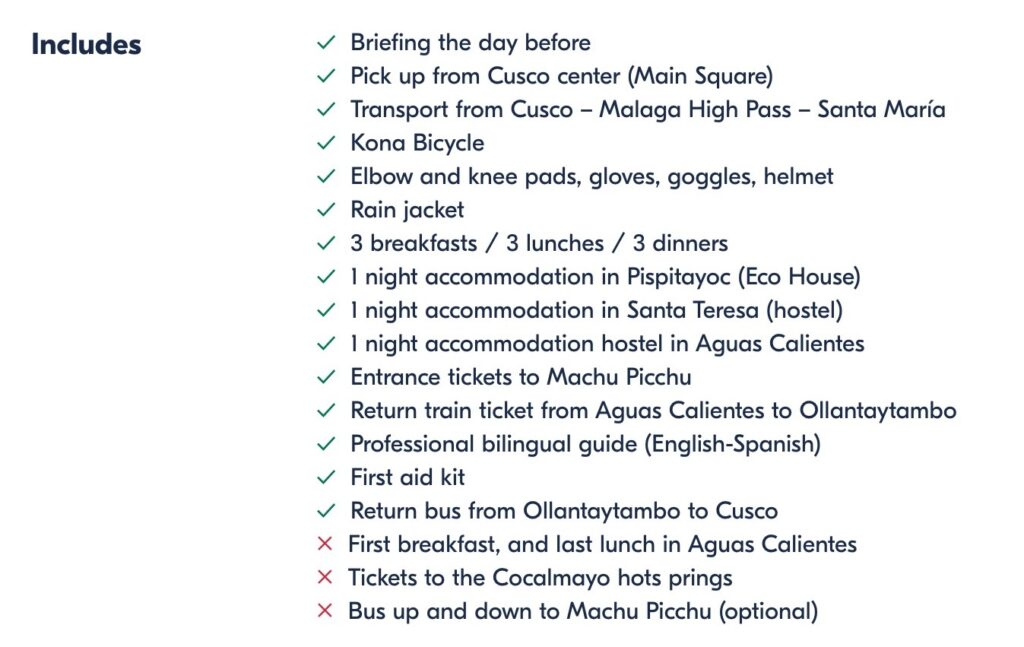Screen dimensions: 1024x647
Task: Click the checkmark next to Kona Bicycle
Action: click(x=325, y=143)
